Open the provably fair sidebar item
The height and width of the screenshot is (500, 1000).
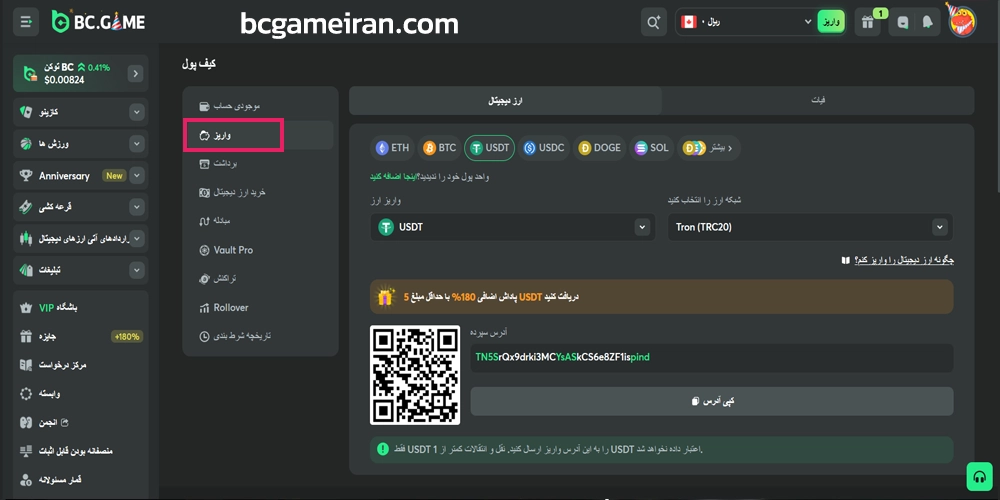(x=80, y=451)
